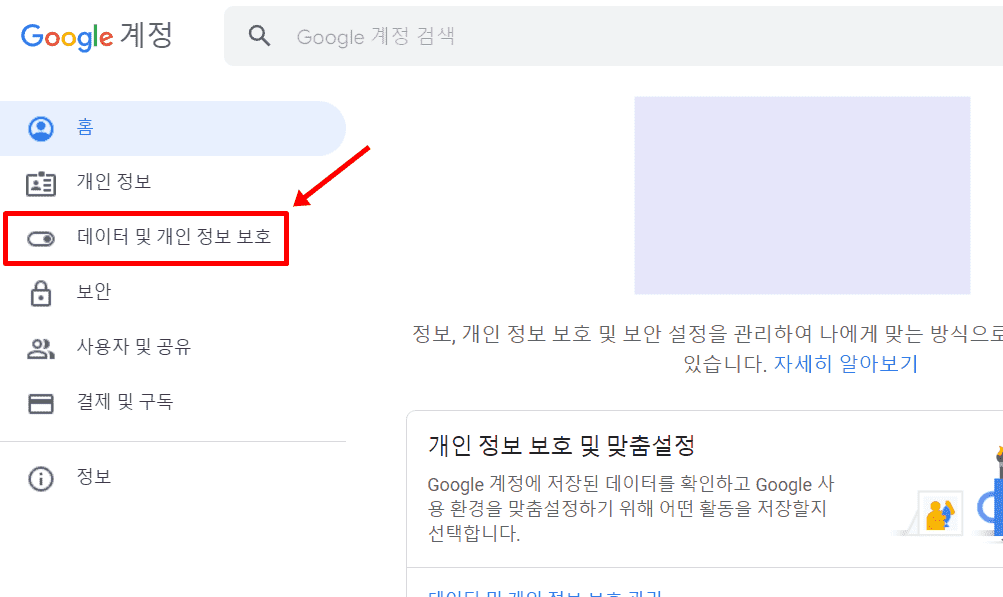Click the 개인 정보 보호 및 맞춤설정 heading
Viewport: 1003px width, 597px height.
click(561, 445)
